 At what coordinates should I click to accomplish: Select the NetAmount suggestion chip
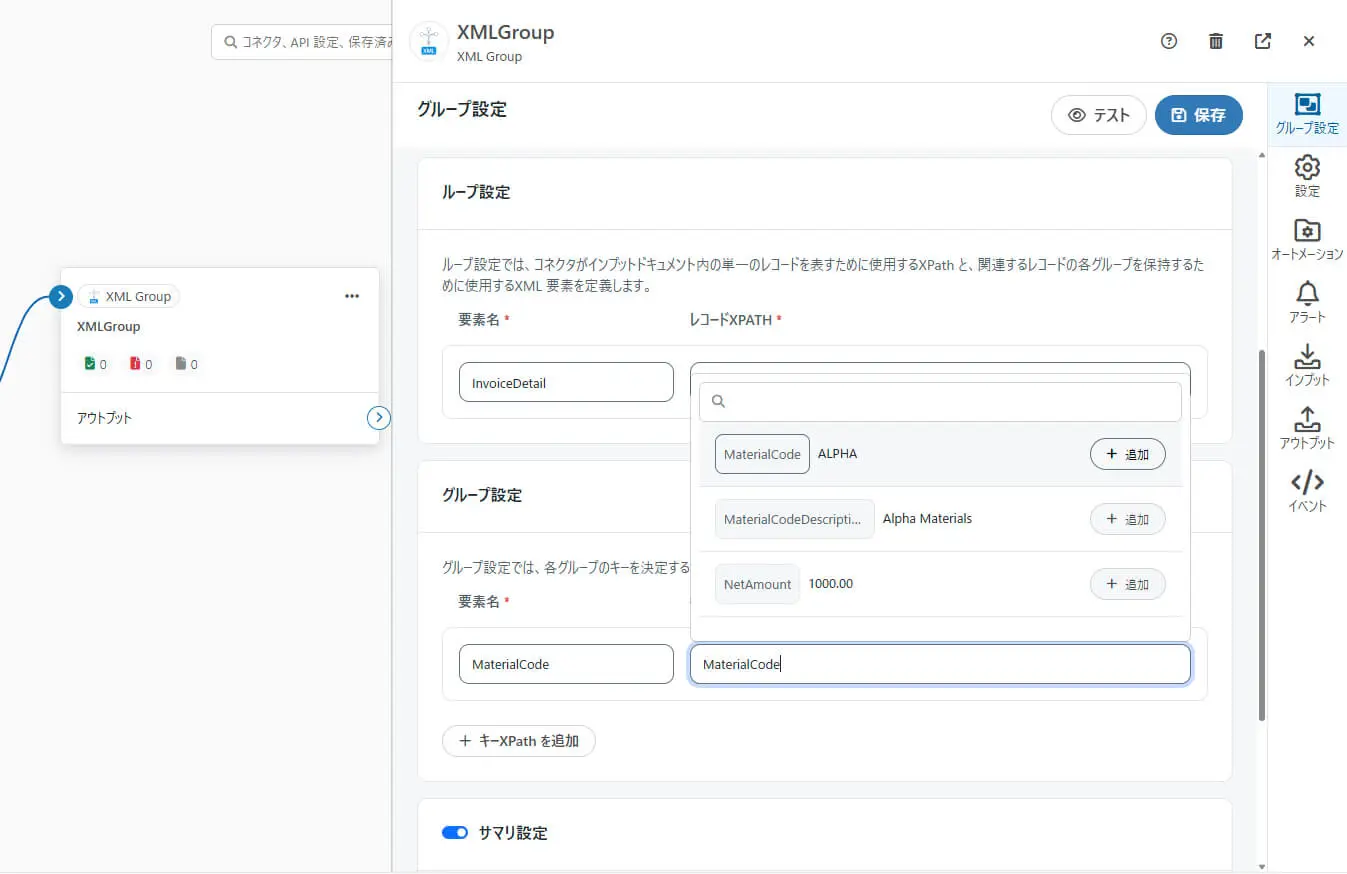coord(757,584)
